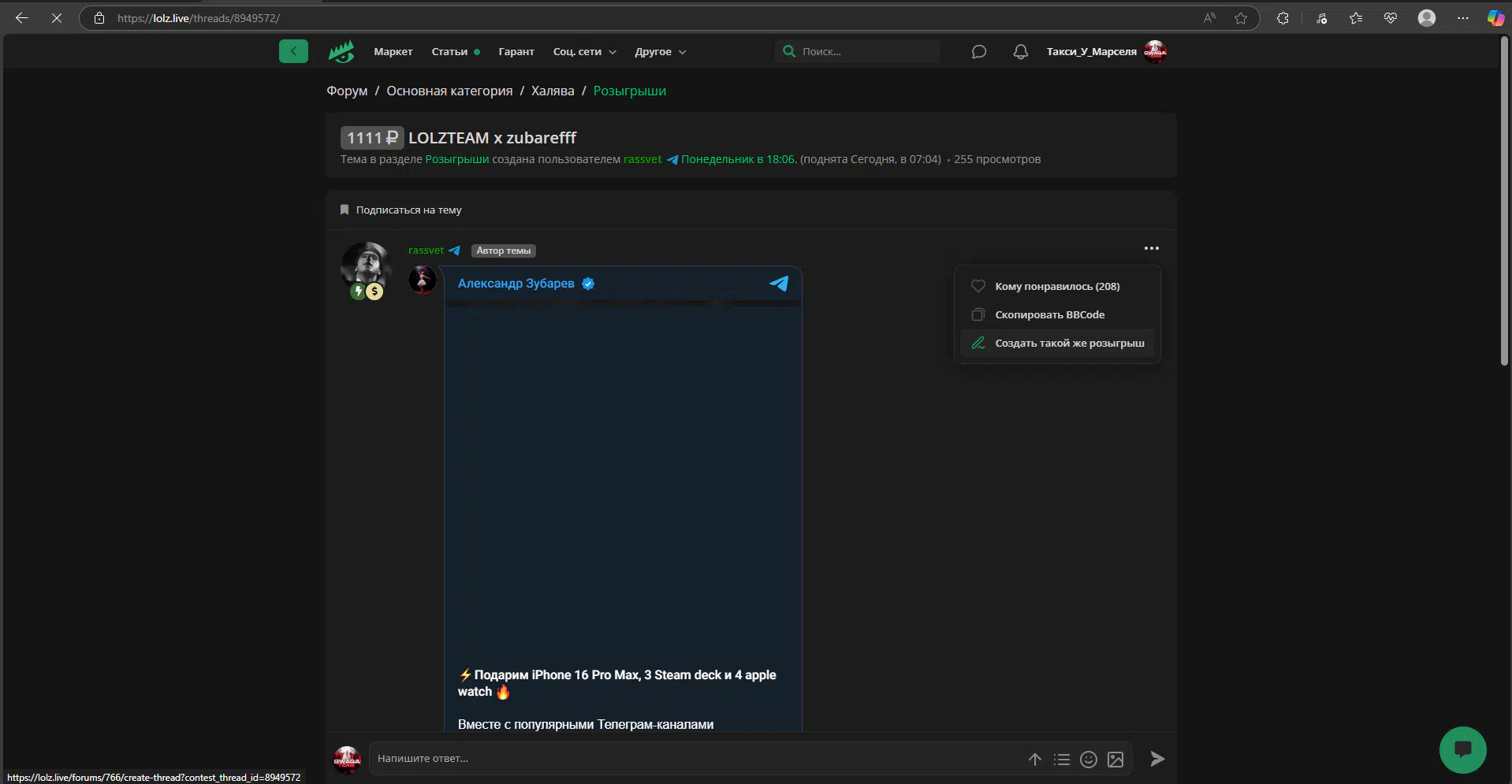Click Понедельник в 18:06 date link

pos(739,159)
